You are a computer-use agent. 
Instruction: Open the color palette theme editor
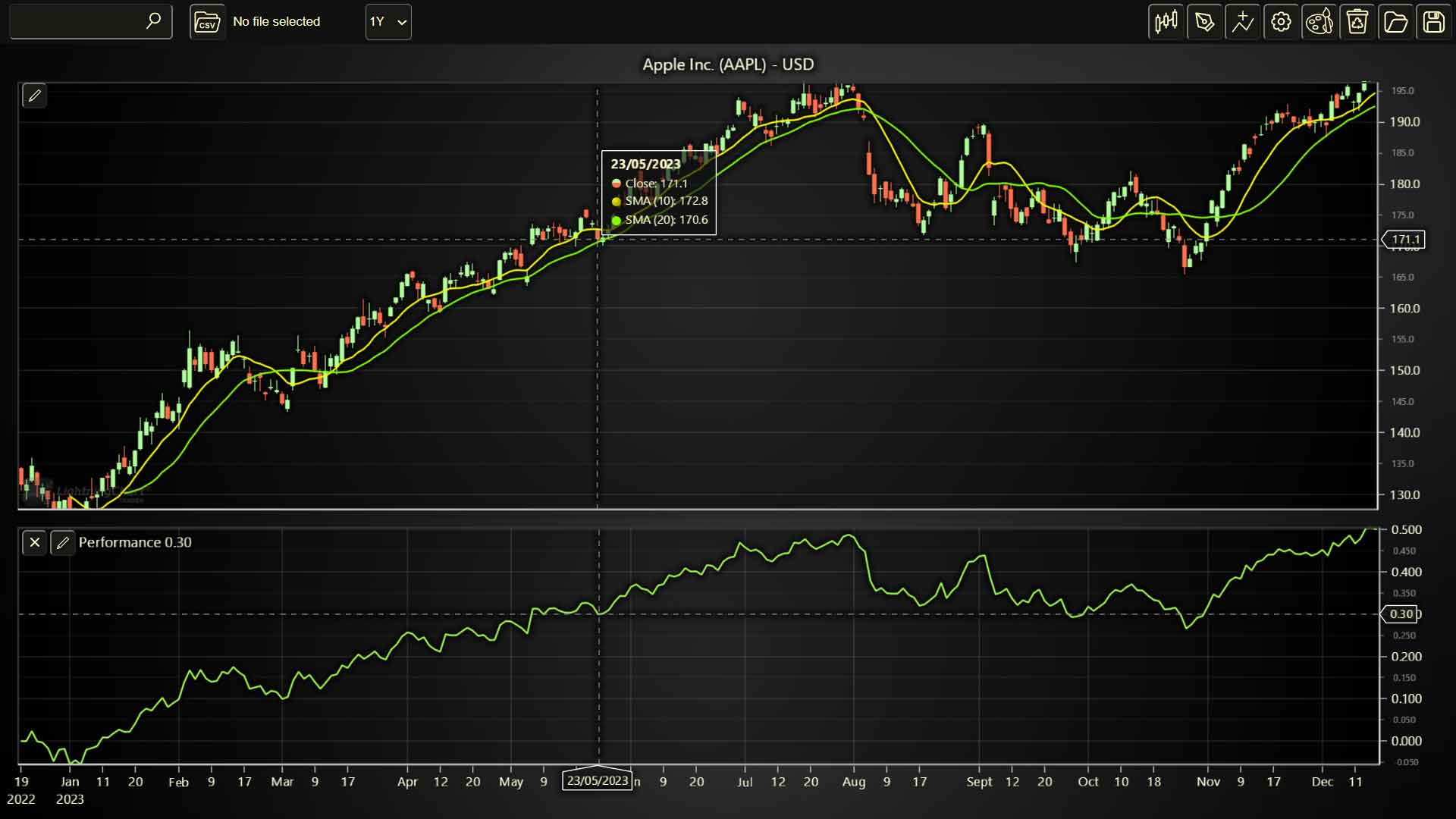pyautogui.click(x=1319, y=21)
